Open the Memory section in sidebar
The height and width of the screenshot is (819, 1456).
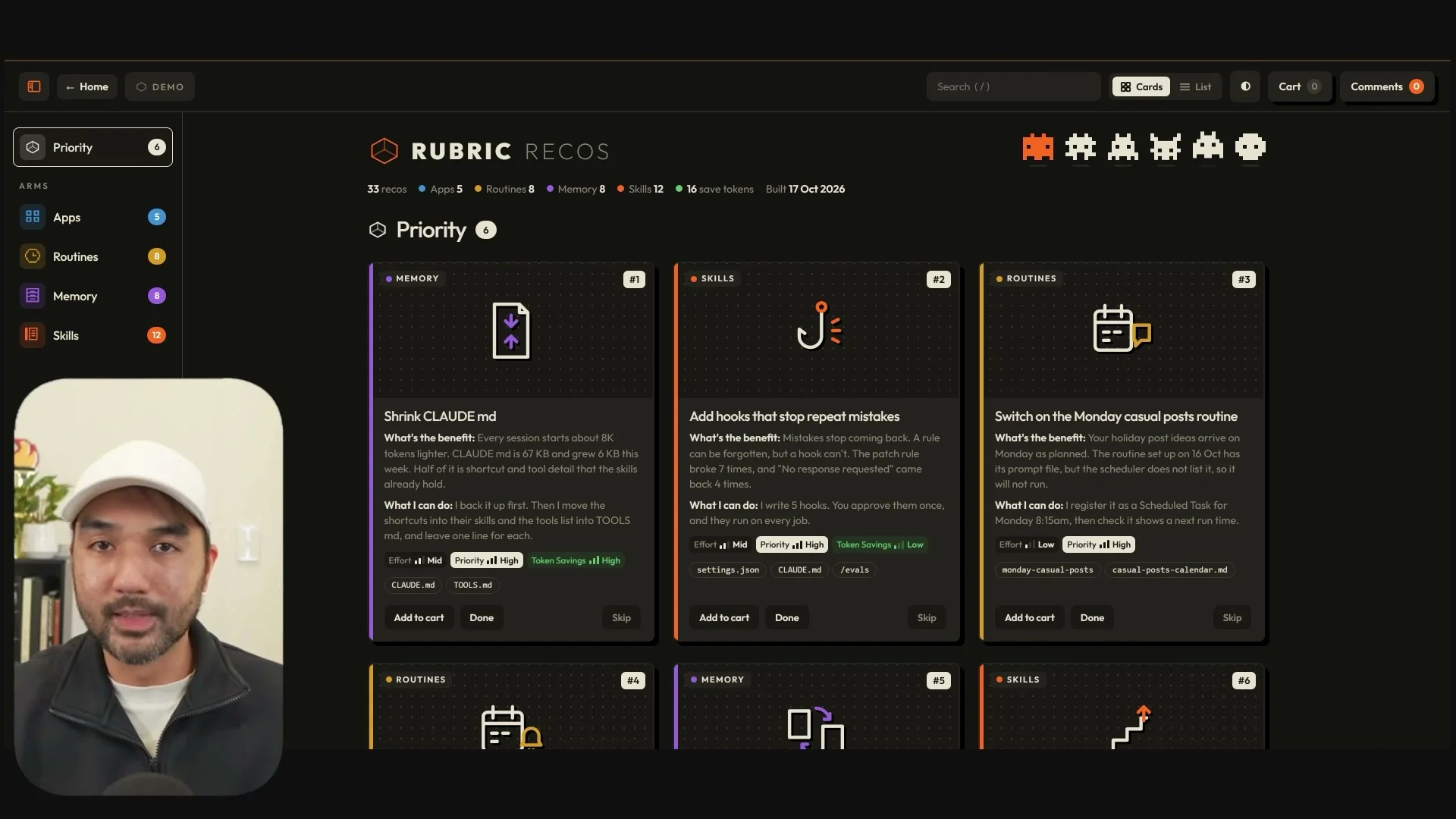[x=93, y=296]
